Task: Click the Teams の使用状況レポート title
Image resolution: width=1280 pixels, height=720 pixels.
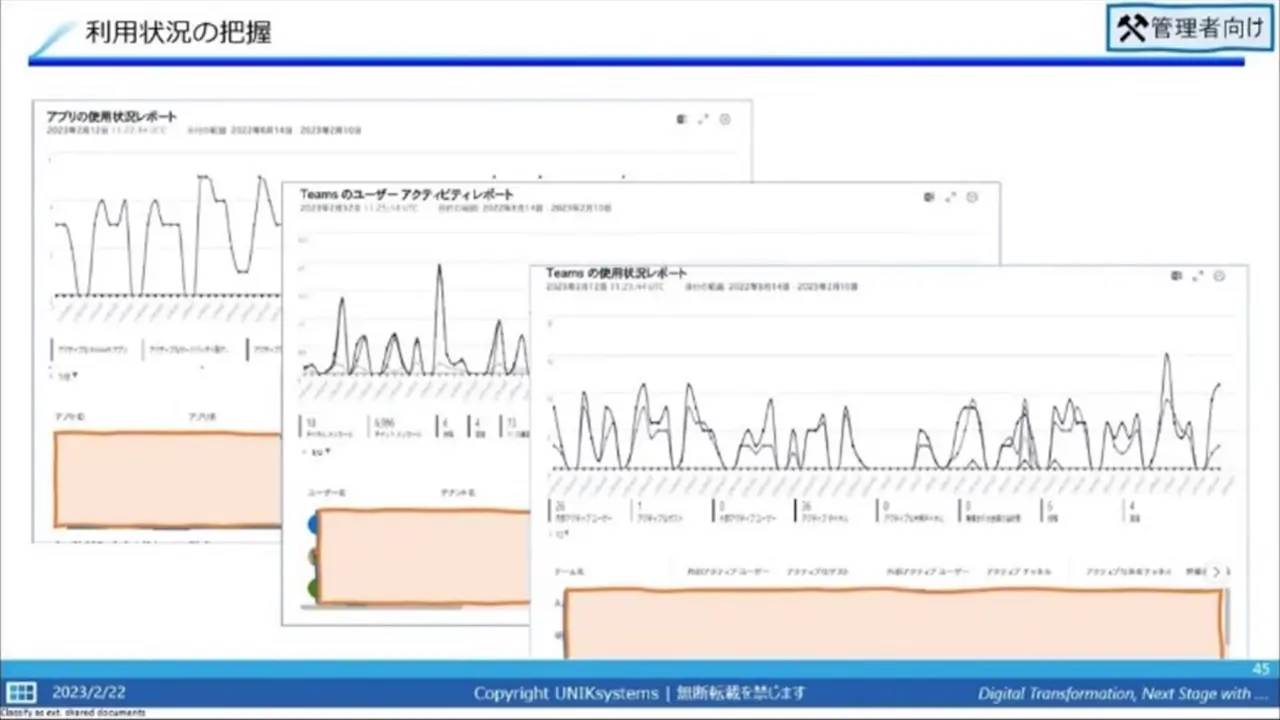Action: coord(616,273)
